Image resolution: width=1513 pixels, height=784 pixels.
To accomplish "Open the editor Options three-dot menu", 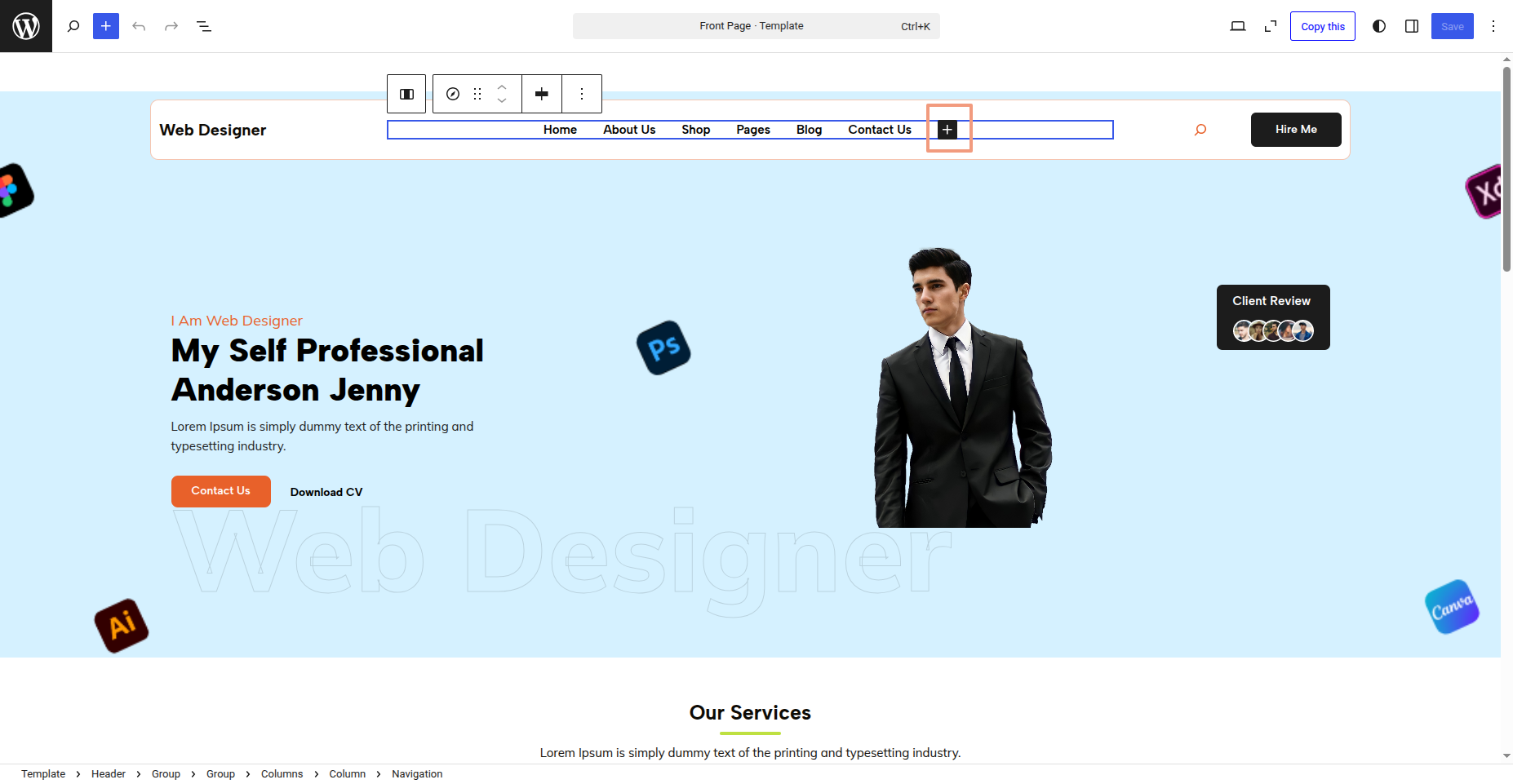I will [1493, 26].
